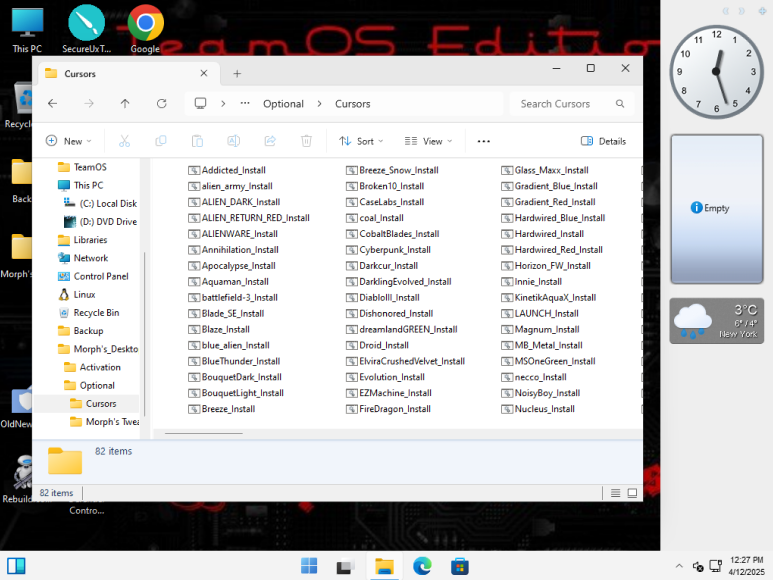The height and width of the screenshot is (580, 773).
Task: Click the Delete trash icon
Action: [x=306, y=141]
